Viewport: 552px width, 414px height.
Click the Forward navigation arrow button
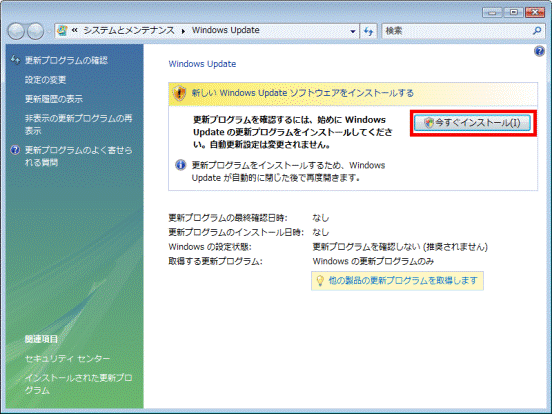[36, 31]
